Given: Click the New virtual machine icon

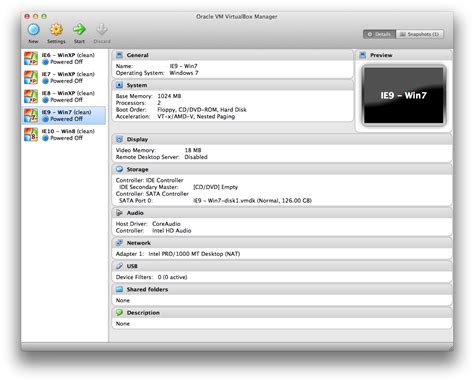Looking at the screenshot, I should click(33, 30).
